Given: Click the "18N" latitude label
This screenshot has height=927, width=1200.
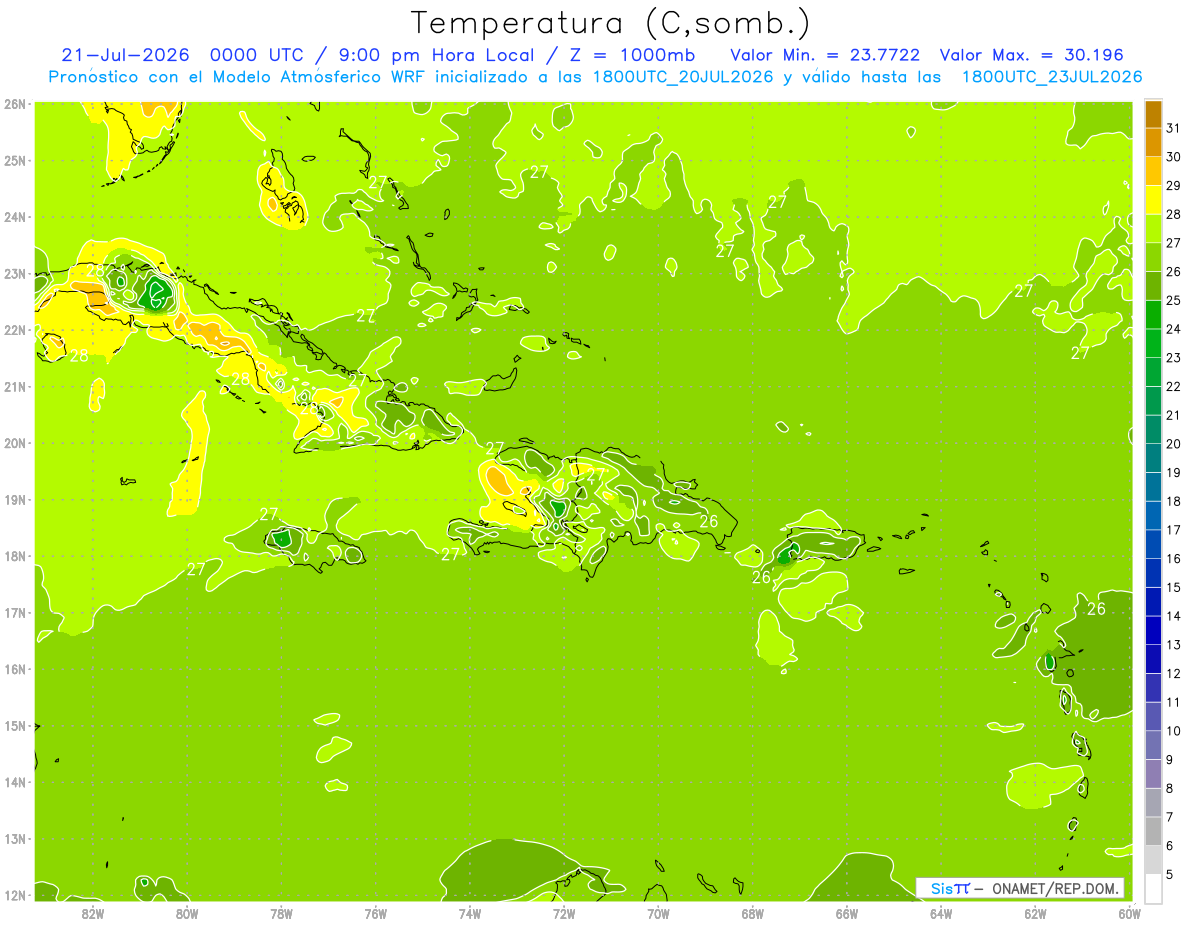Looking at the screenshot, I should [15, 556].
